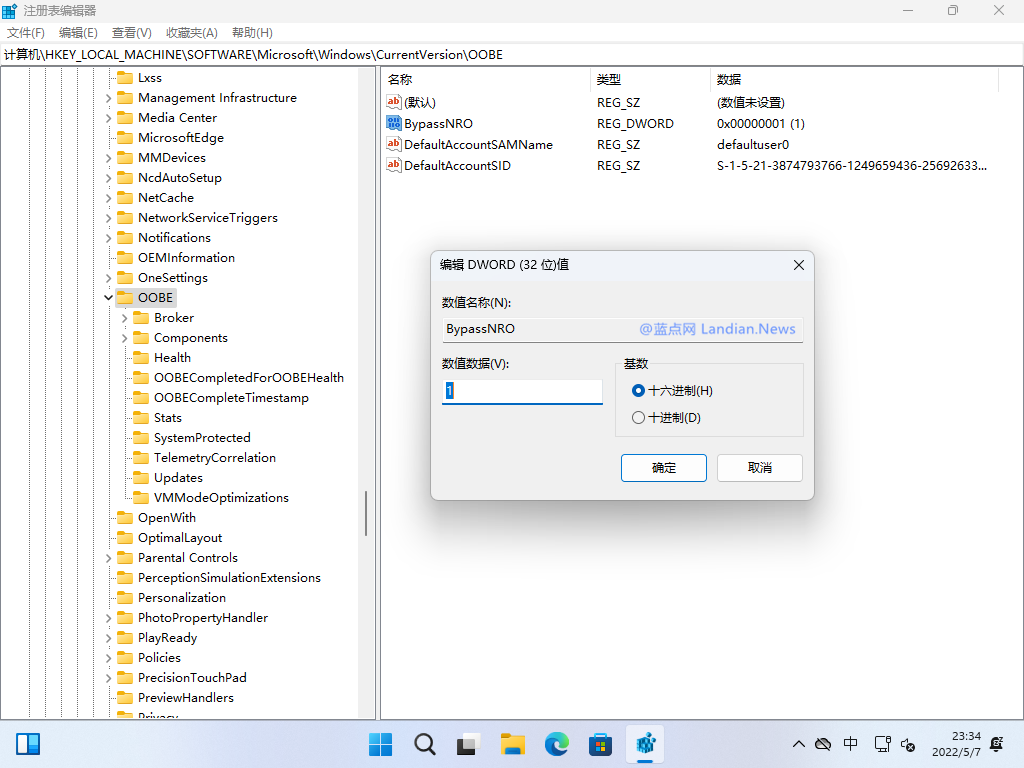Viewport: 1024px width, 768px height.
Task: Click the Broker folder icon
Action: pyautogui.click(x=141, y=318)
